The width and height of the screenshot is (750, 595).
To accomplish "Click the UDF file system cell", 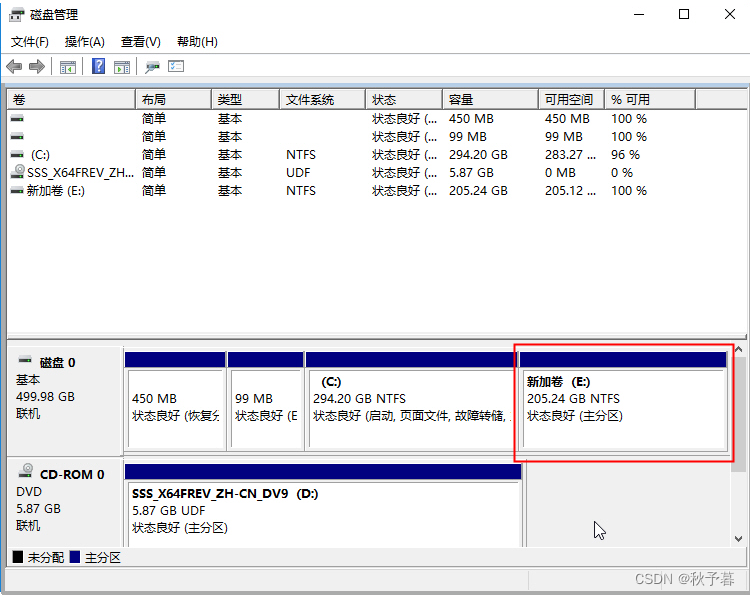I will pyautogui.click(x=298, y=173).
